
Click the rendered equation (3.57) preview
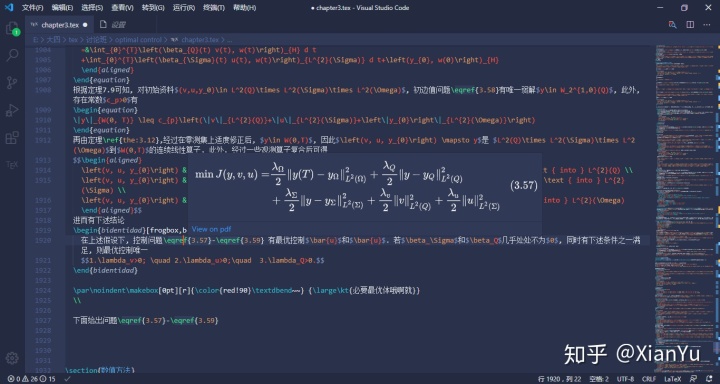(x=365, y=187)
